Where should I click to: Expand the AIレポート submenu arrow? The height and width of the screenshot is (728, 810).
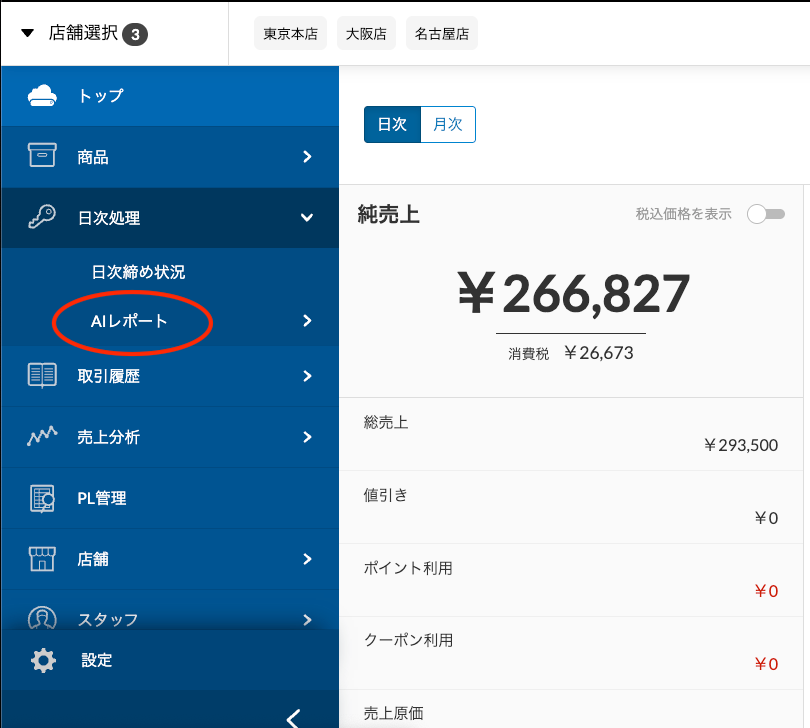pyautogui.click(x=307, y=321)
